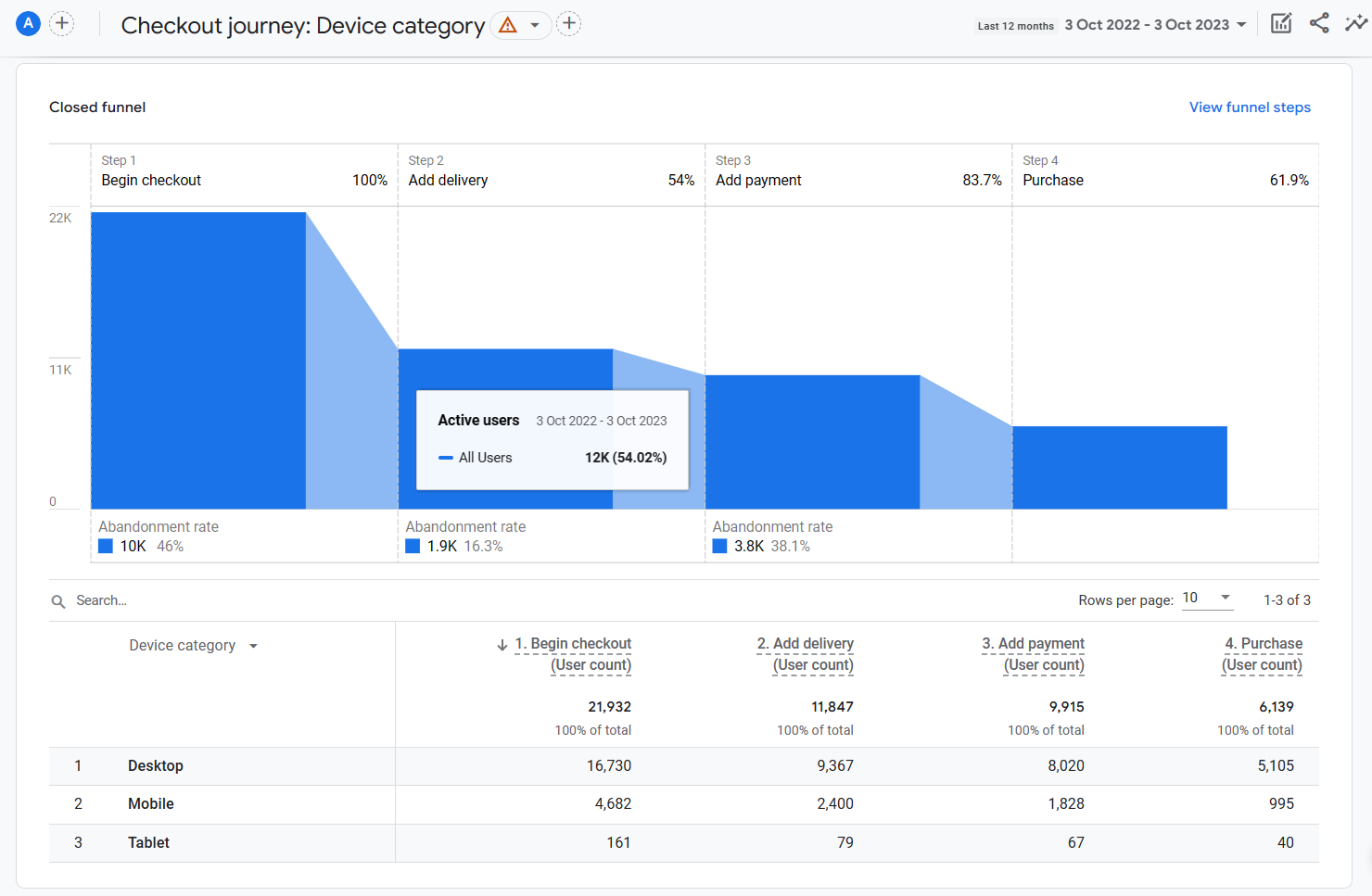Image resolution: width=1372 pixels, height=896 pixels.
Task: Expand the chevron next to the warning icon
Action: (x=534, y=26)
